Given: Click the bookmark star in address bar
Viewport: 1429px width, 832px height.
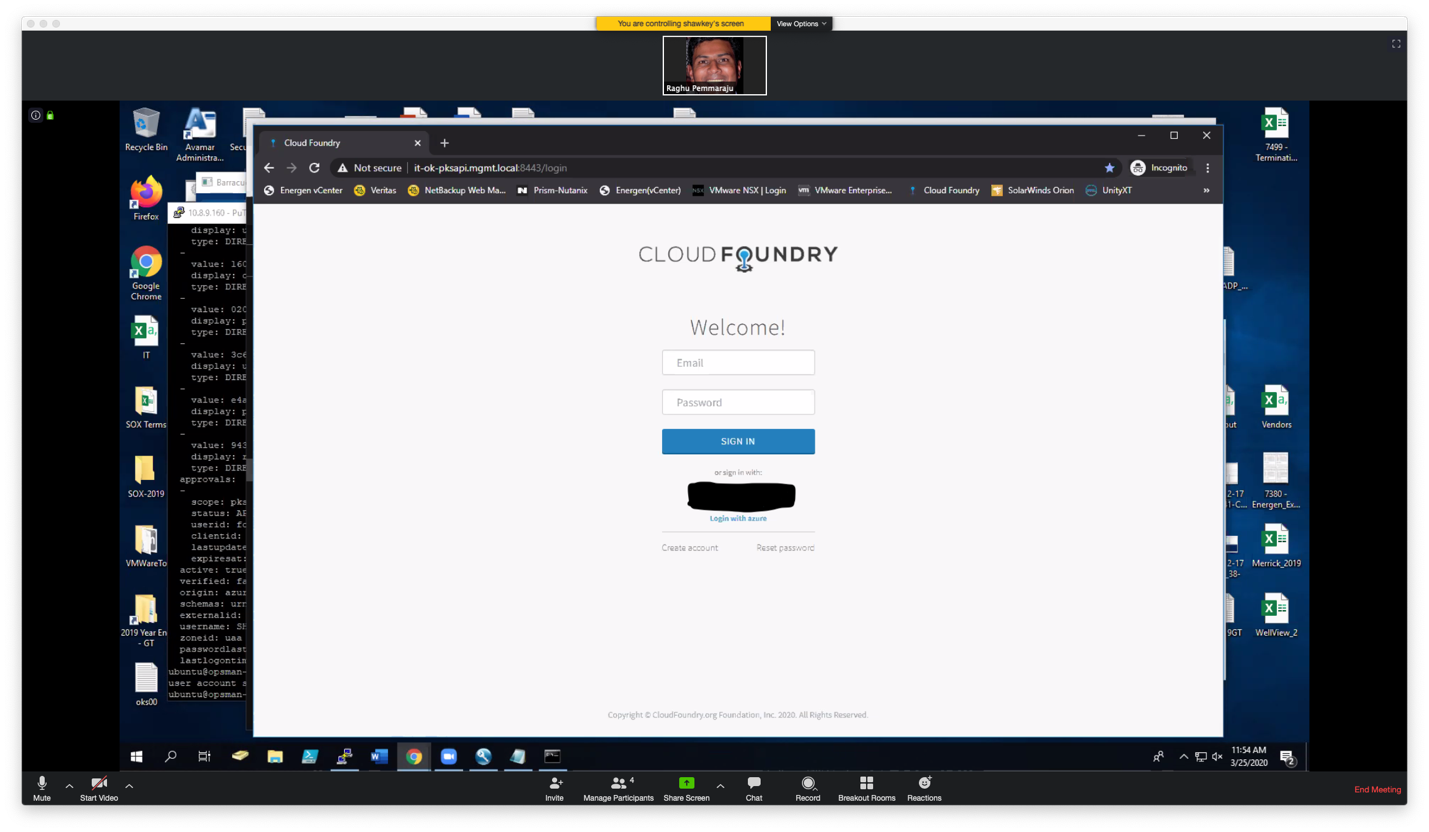Looking at the screenshot, I should tap(1109, 168).
